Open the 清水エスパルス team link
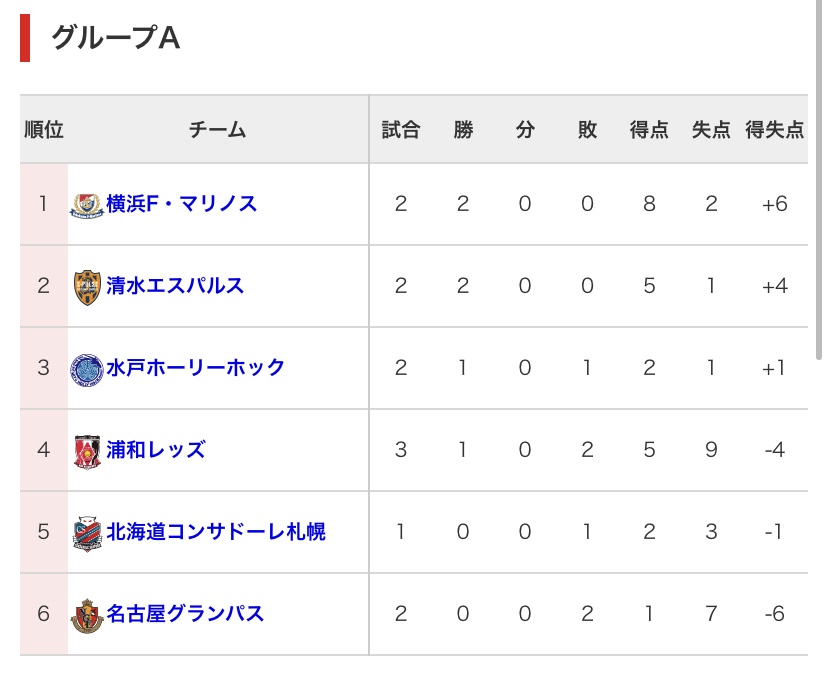This screenshot has width=828, height=684. [175, 285]
